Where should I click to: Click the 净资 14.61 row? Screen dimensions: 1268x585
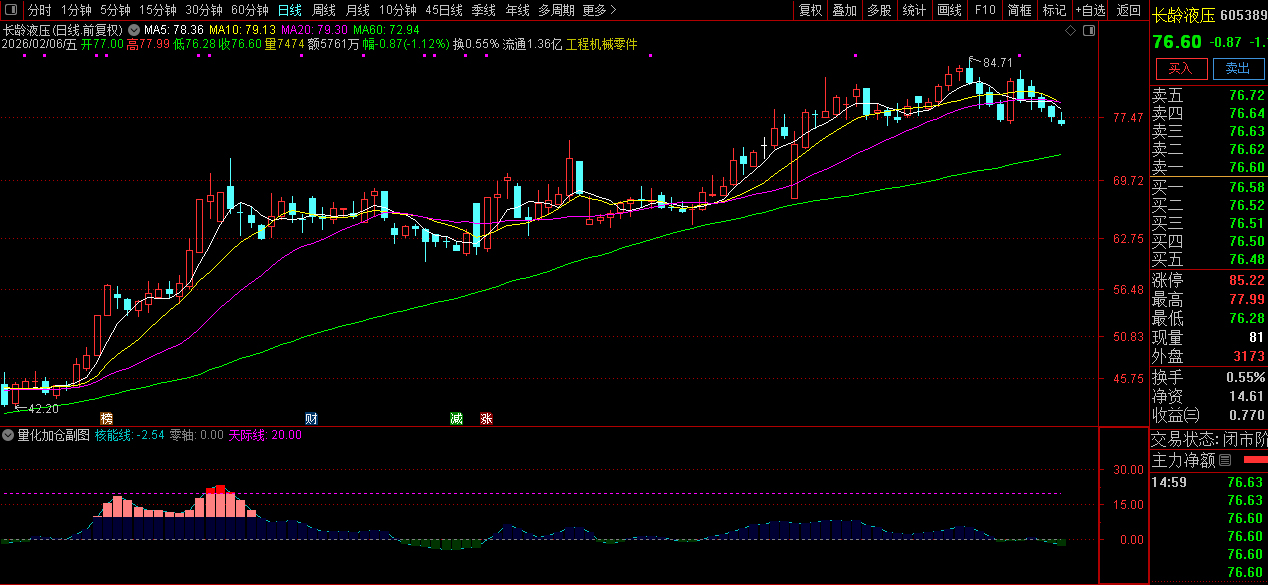click(x=1209, y=396)
